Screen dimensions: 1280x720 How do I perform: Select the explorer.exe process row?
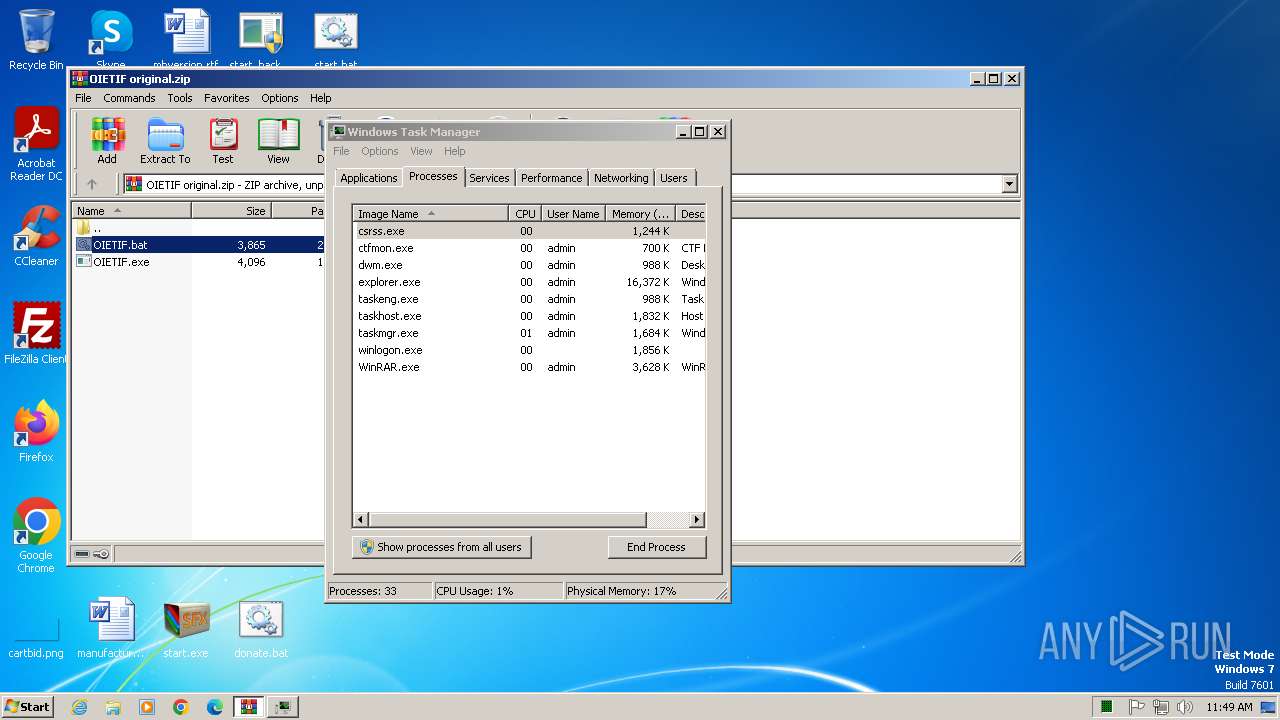529,282
